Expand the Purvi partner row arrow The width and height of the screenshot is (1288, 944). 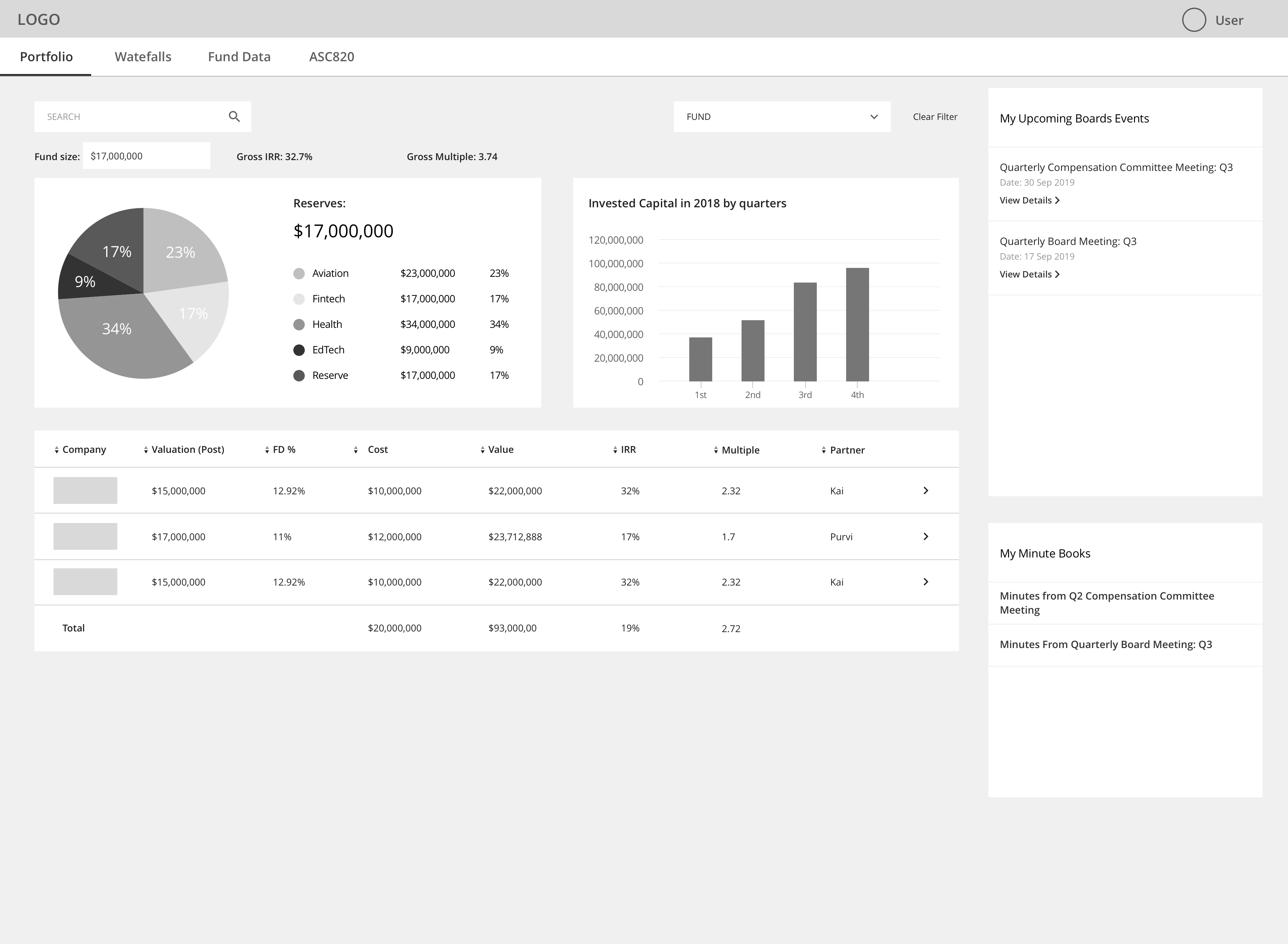pyautogui.click(x=925, y=536)
